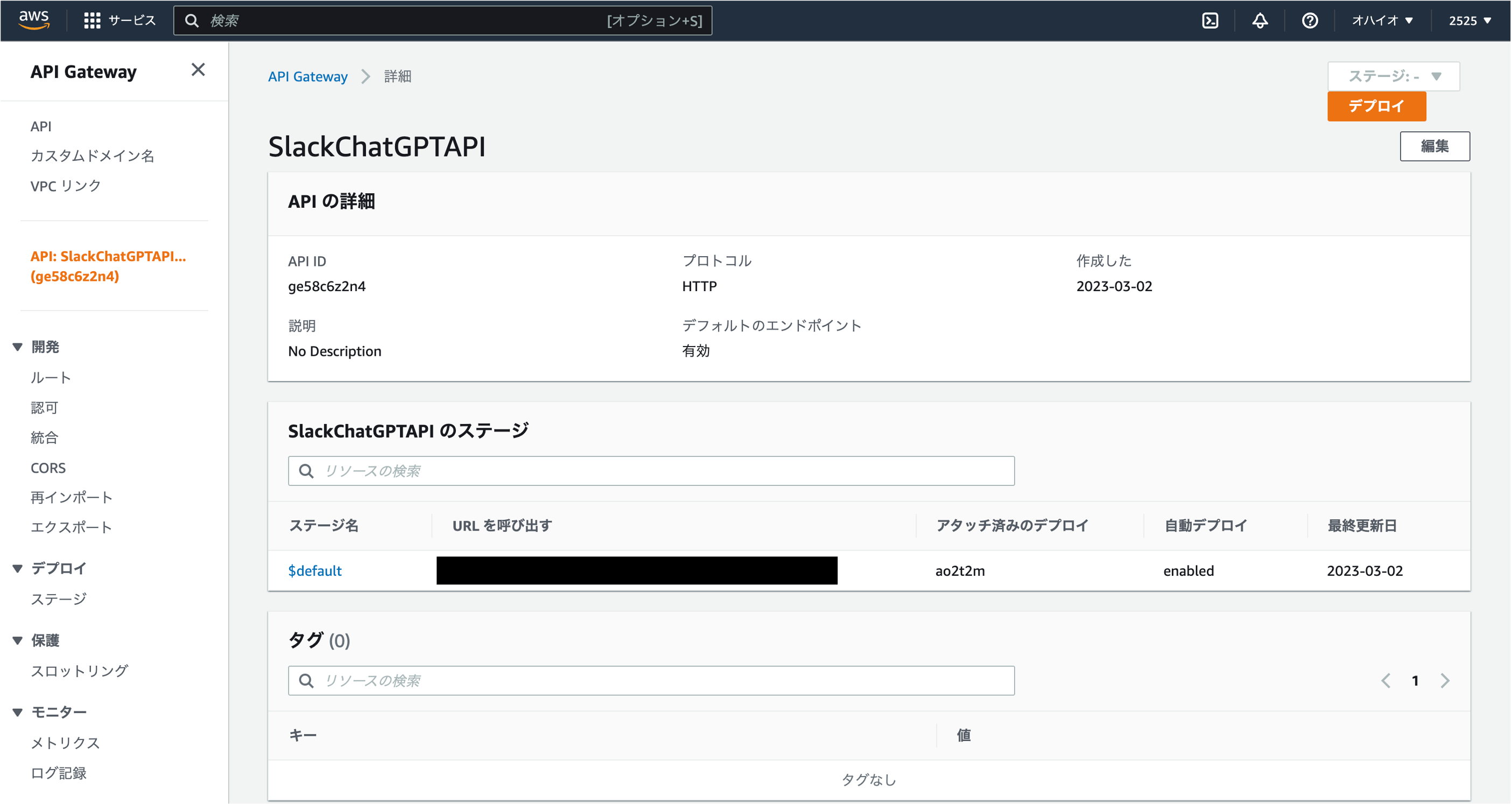Click the help question mark icon

[1310, 20]
